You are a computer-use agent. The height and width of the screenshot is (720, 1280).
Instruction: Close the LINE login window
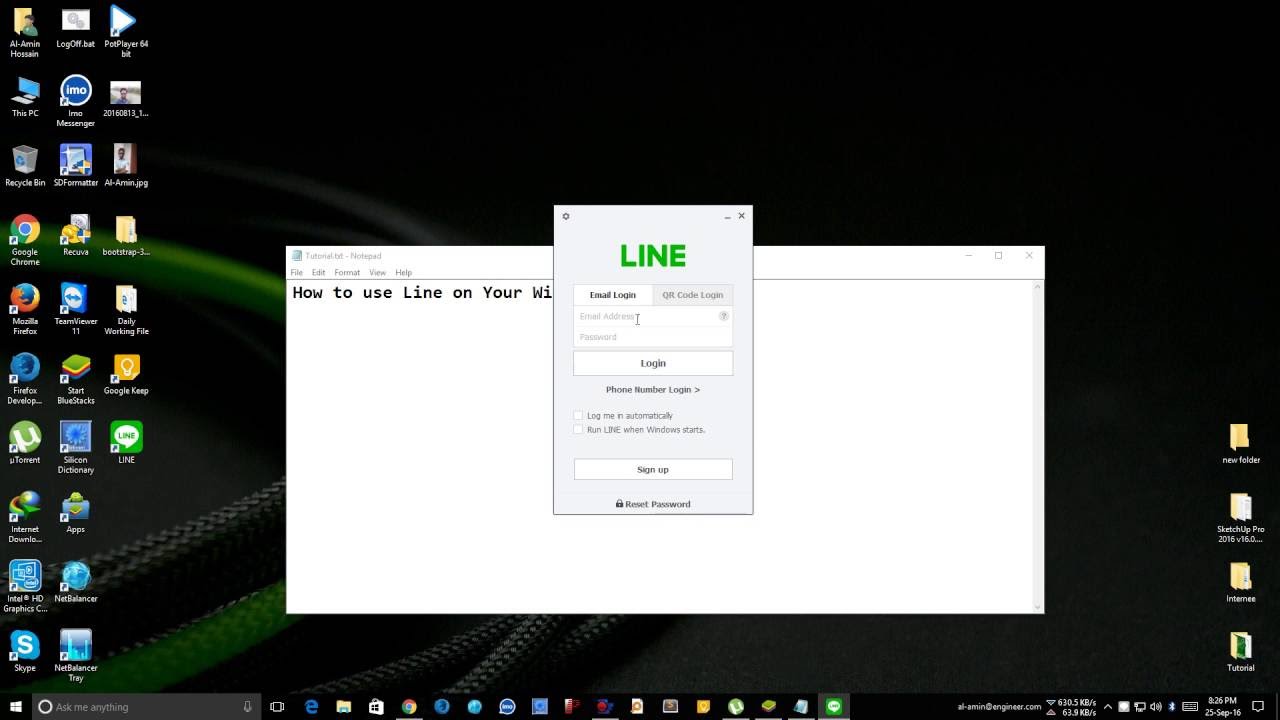[741, 216]
